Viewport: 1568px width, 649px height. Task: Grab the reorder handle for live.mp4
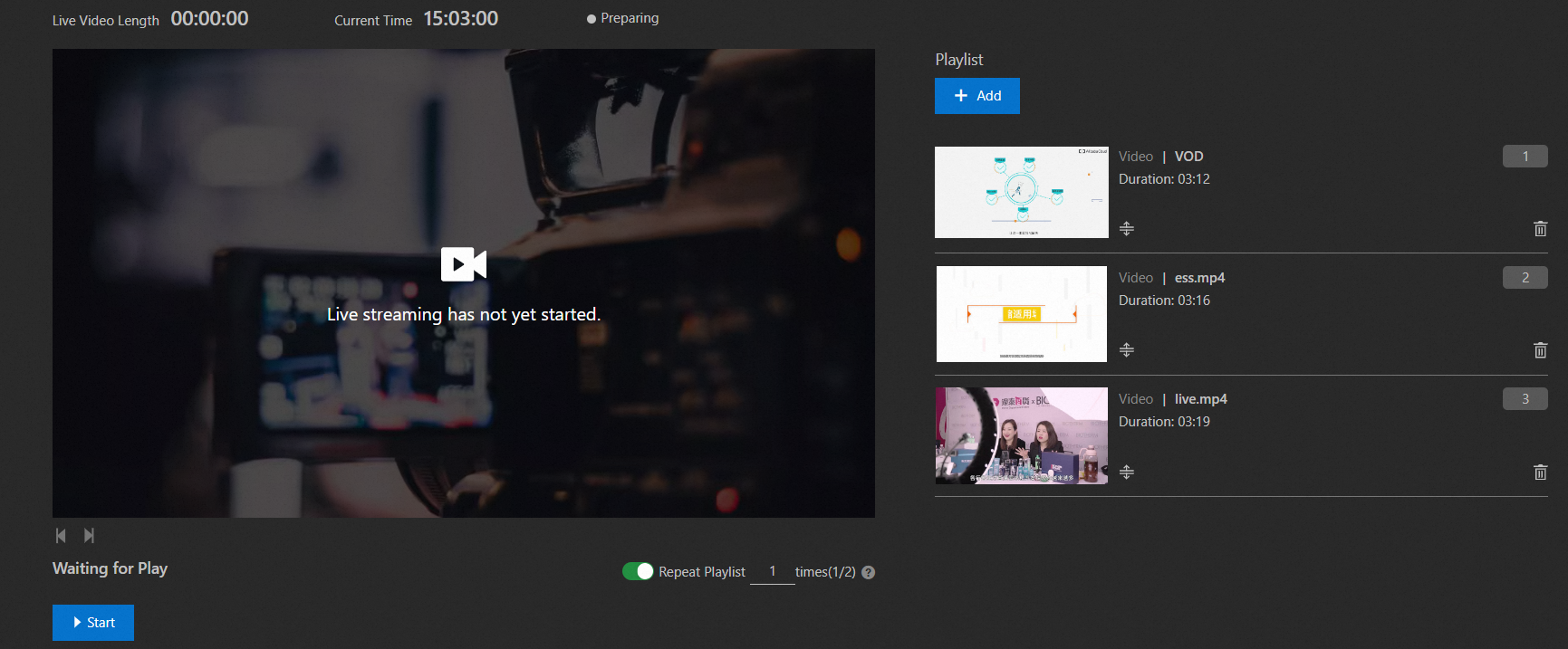pyautogui.click(x=1127, y=472)
